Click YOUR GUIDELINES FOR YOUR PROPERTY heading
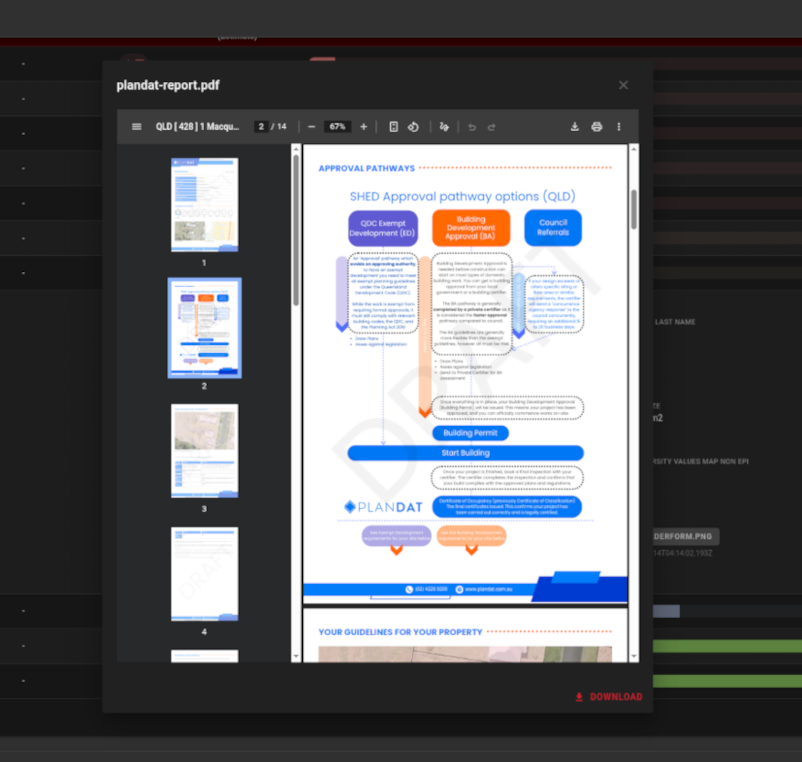 click(400, 632)
